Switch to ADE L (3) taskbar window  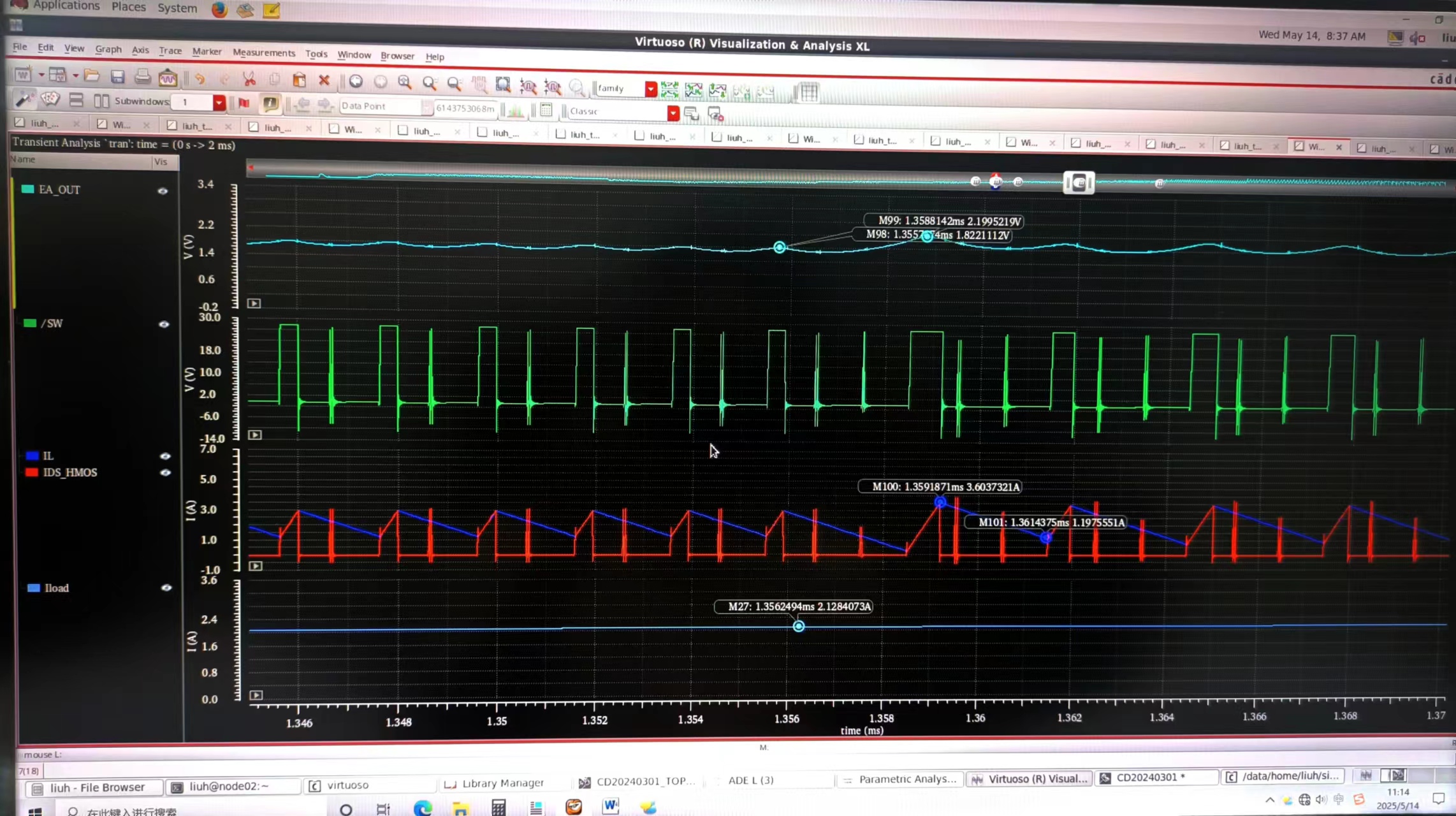(x=750, y=780)
